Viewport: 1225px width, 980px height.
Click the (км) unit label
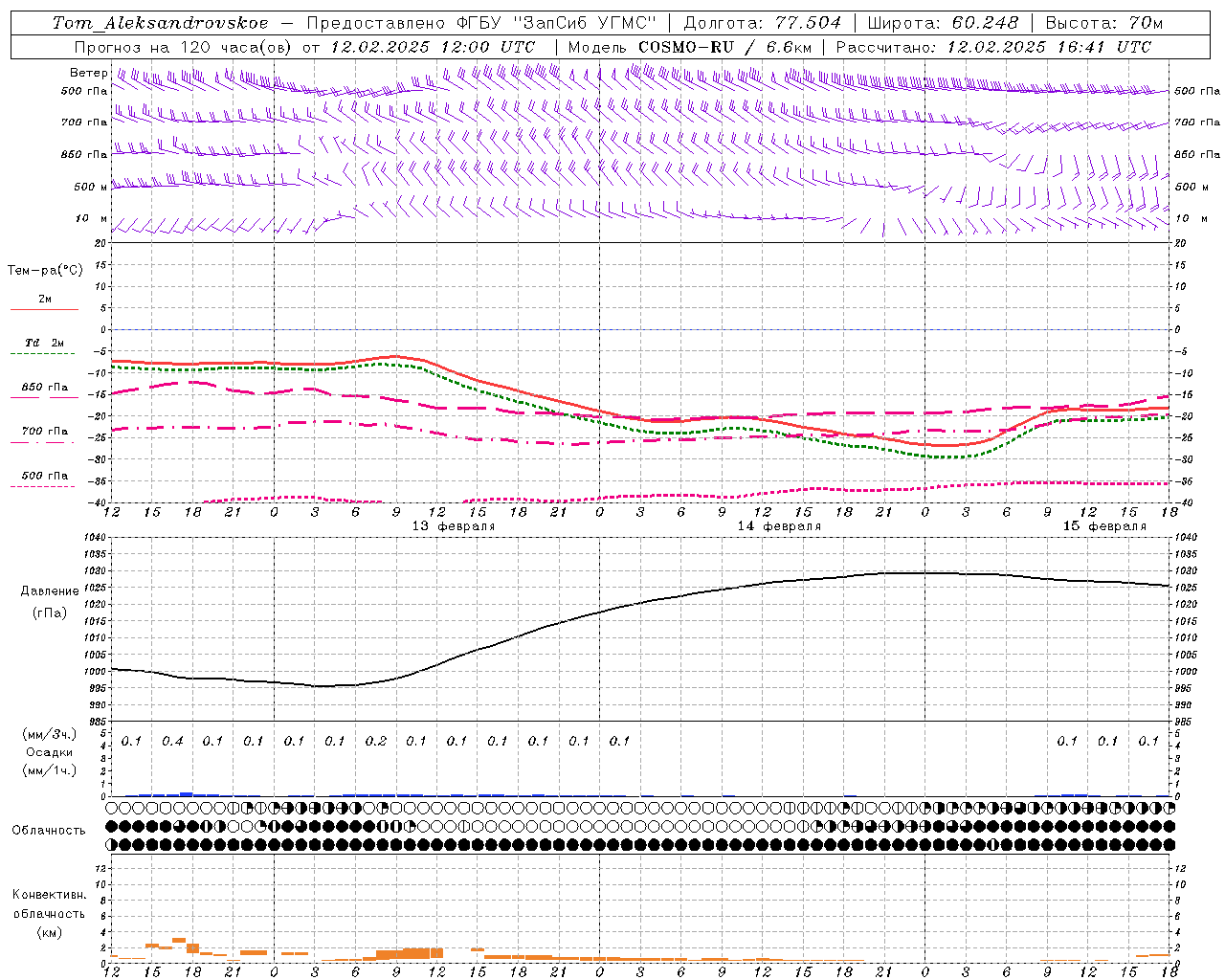(x=50, y=932)
